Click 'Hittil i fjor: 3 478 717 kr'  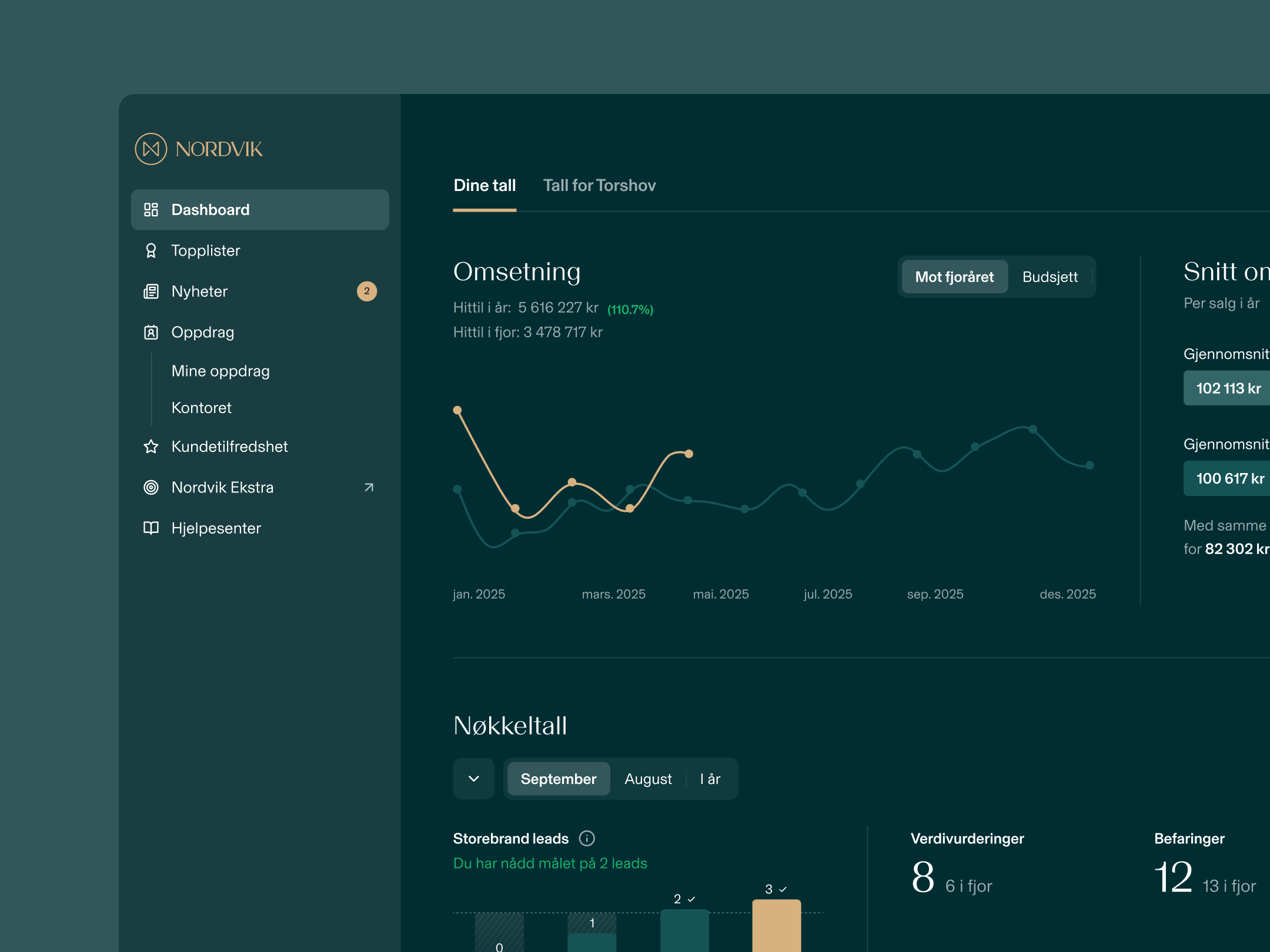[528, 333]
